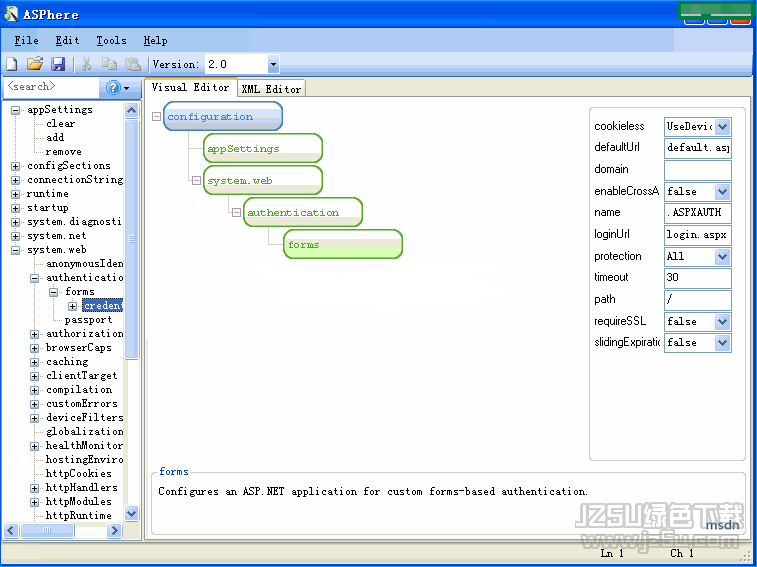
Task: Open the protection dropdown
Action: click(x=722, y=256)
